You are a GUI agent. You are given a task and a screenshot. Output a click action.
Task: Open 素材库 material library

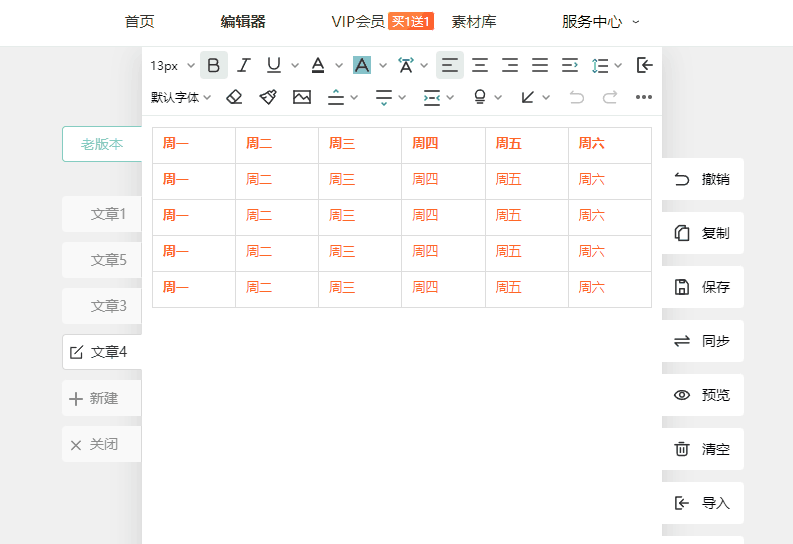pos(474,22)
